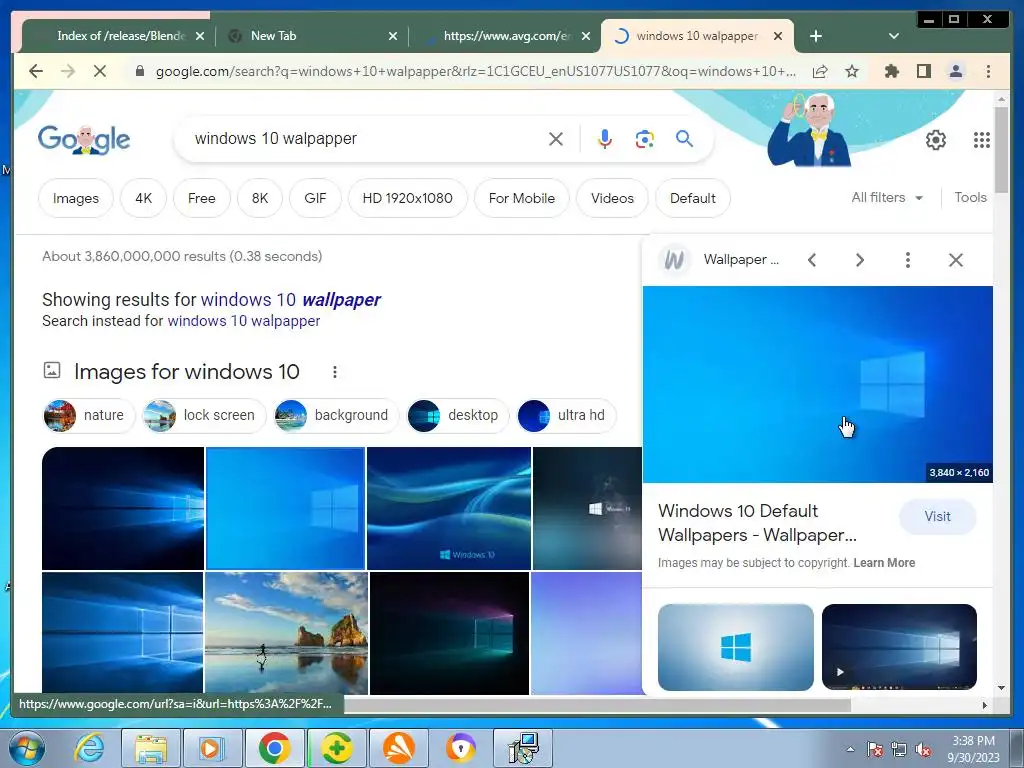Search by image with the Lens icon
The width and height of the screenshot is (1024, 768).
645,138
